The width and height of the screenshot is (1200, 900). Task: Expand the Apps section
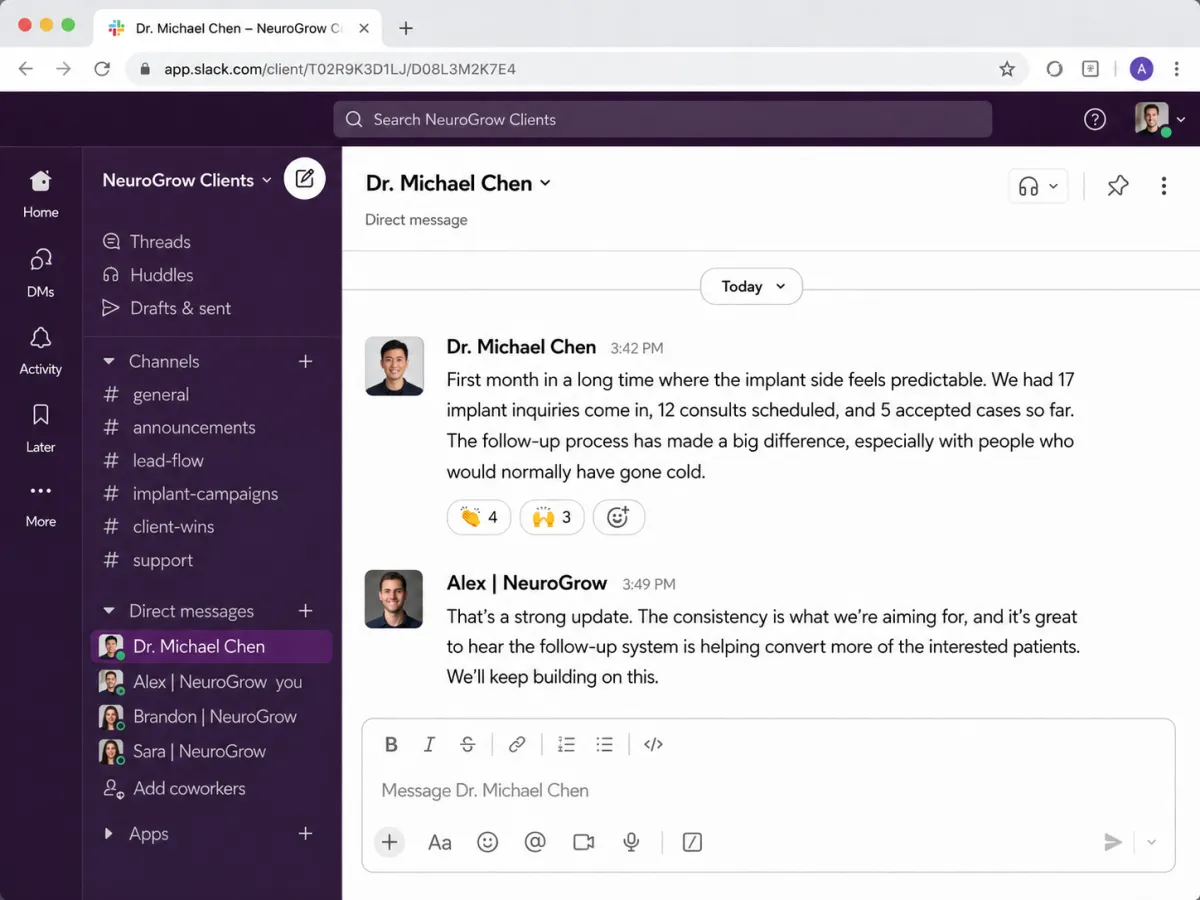pyautogui.click(x=109, y=833)
